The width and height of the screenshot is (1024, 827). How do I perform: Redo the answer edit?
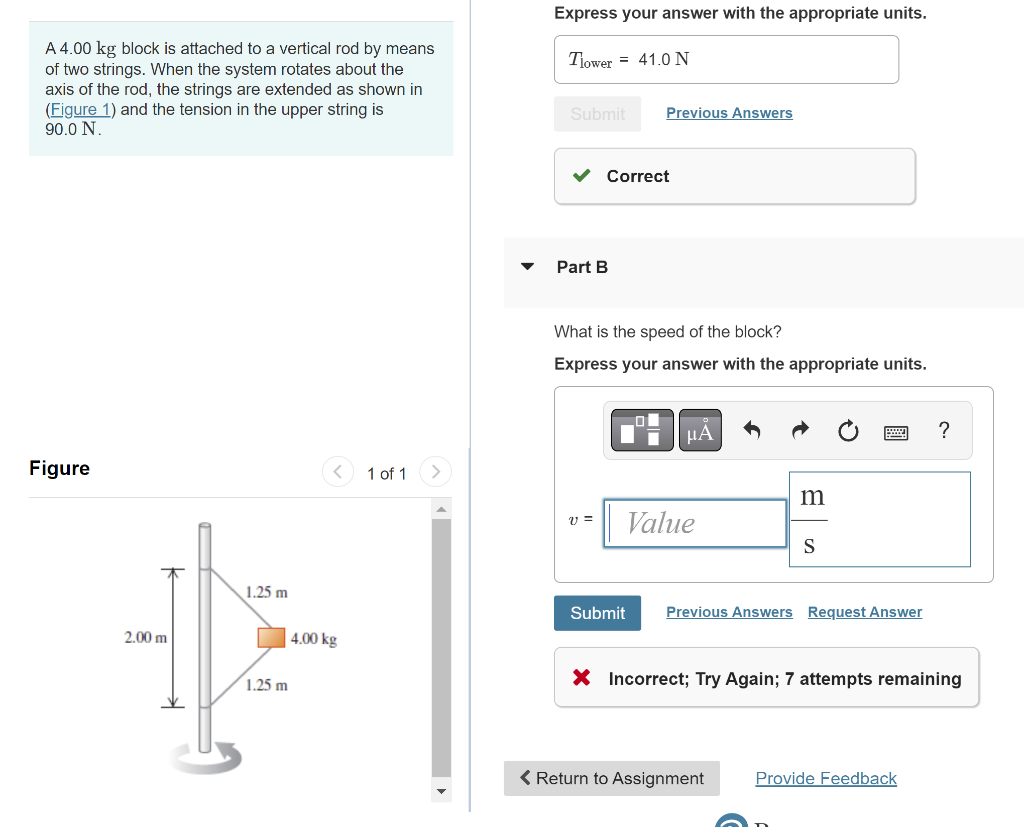[799, 430]
